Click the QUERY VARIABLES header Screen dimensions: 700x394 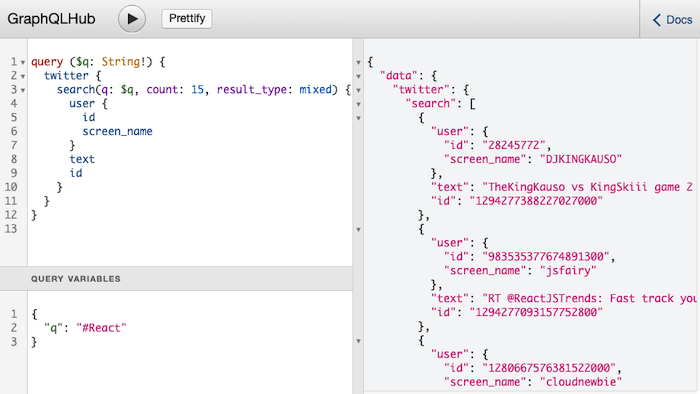tap(176, 279)
